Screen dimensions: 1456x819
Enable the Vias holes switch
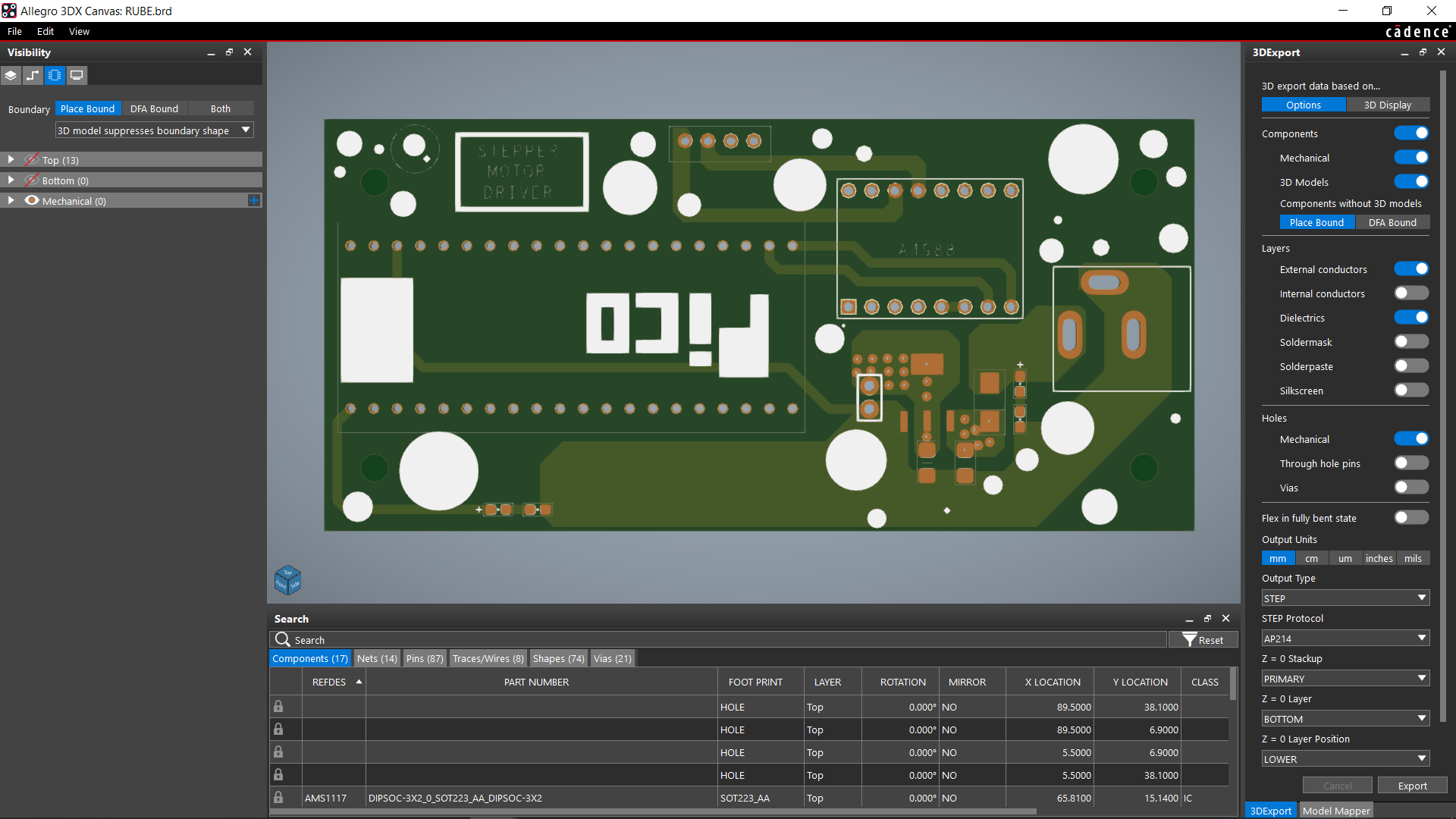[x=1411, y=488]
